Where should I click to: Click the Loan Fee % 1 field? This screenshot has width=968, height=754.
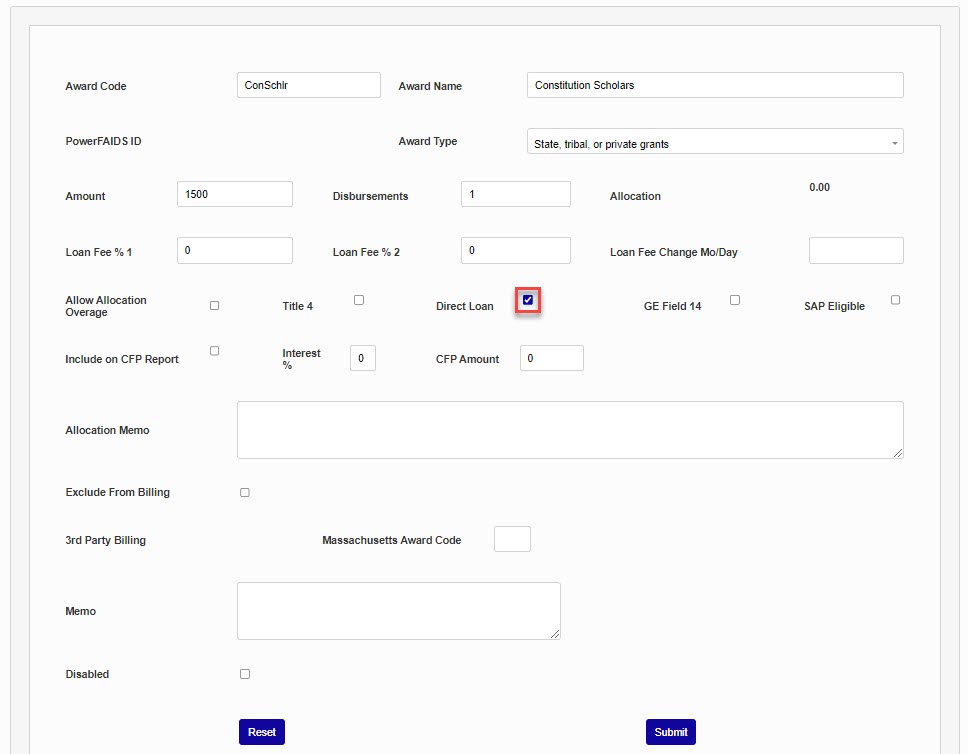(x=234, y=250)
